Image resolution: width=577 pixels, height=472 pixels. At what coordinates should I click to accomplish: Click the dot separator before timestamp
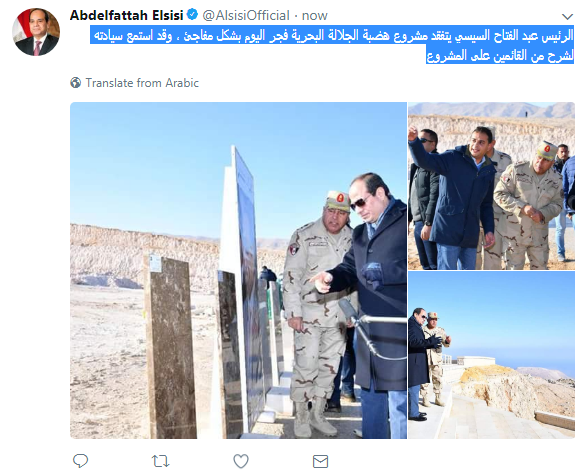(x=296, y=16)
